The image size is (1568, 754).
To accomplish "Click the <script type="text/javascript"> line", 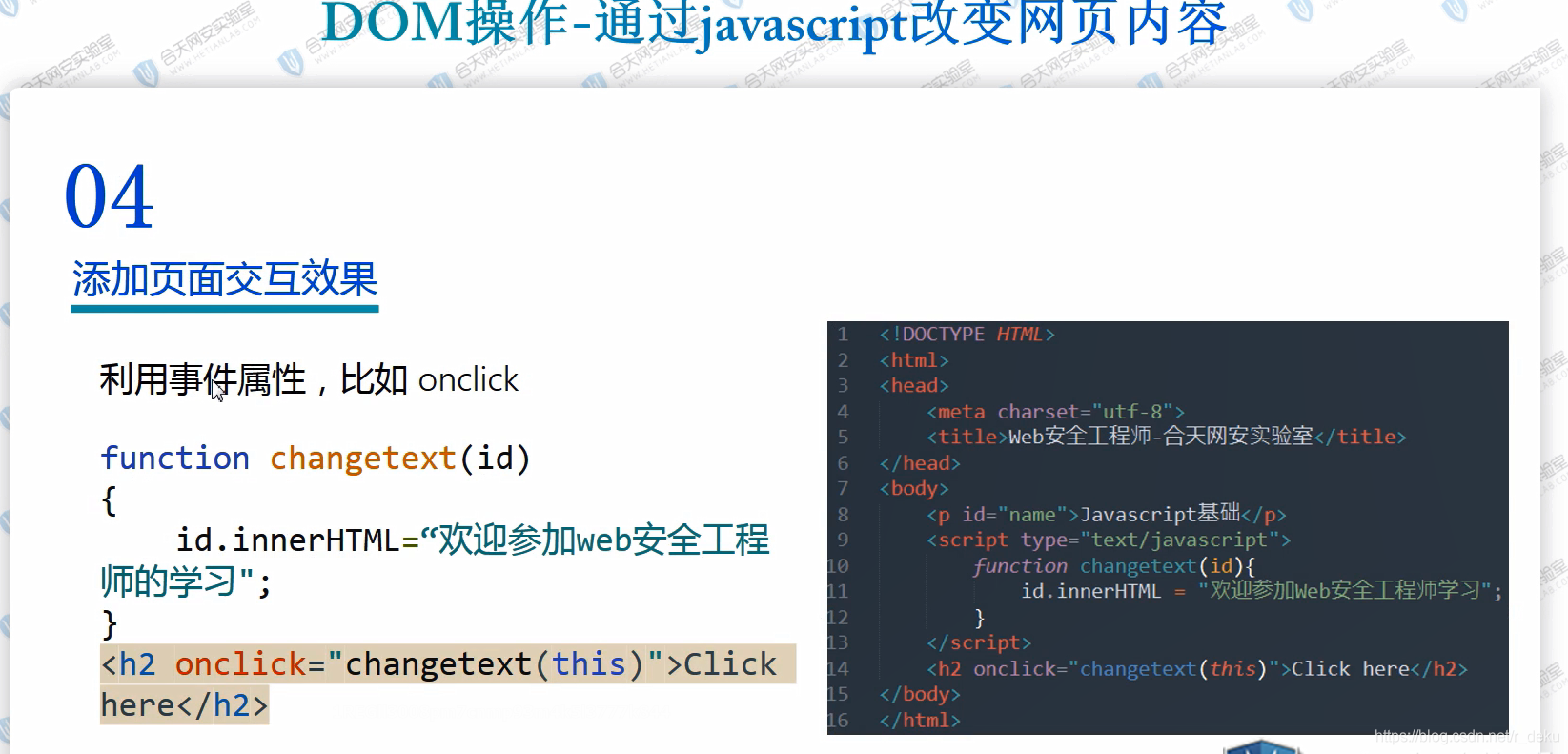I will (x=1109, y=540).
